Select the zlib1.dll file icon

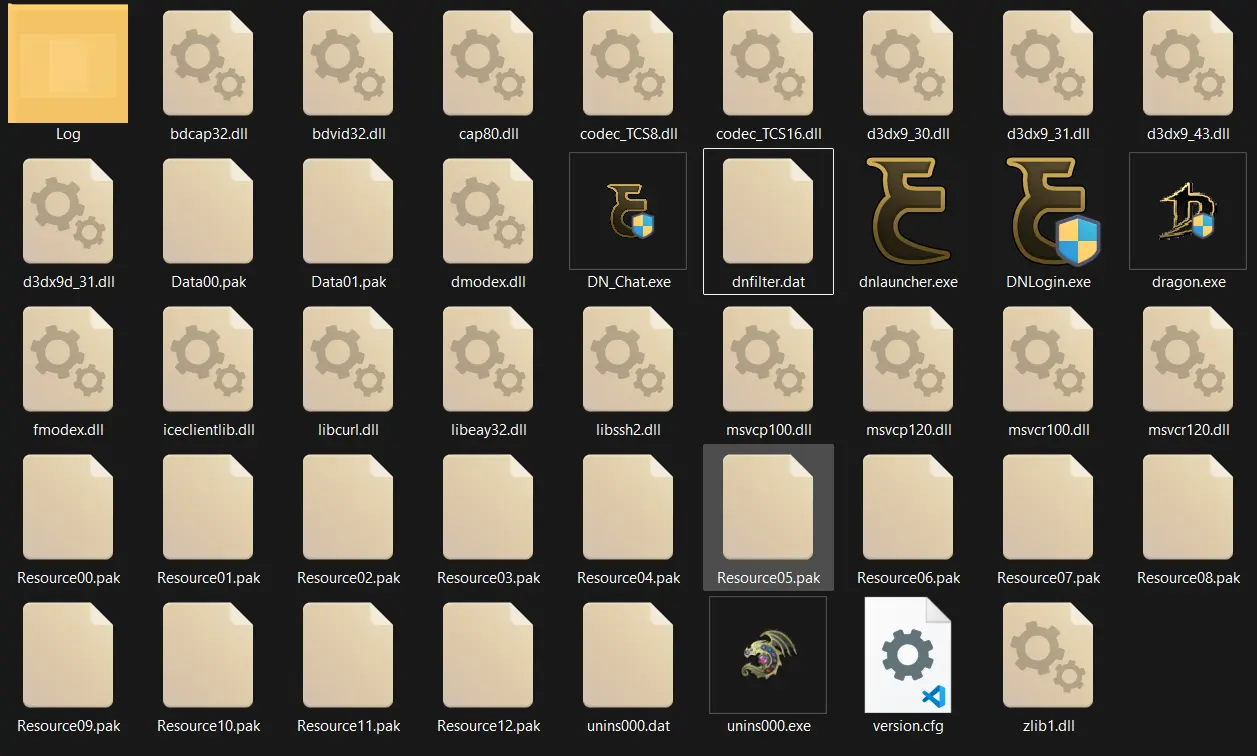[1048, 656]
